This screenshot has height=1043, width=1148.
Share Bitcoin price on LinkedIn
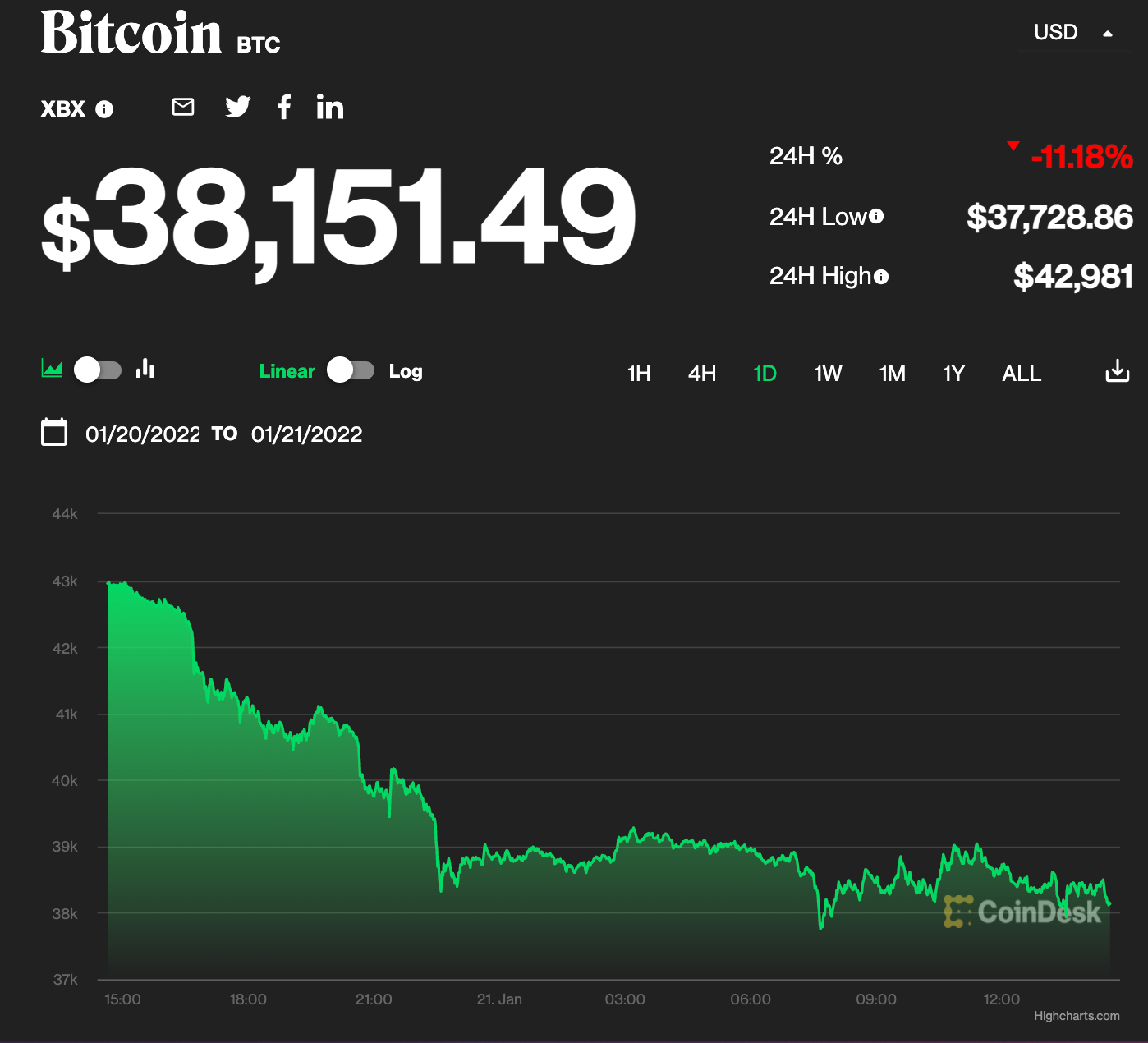(329, 107)
